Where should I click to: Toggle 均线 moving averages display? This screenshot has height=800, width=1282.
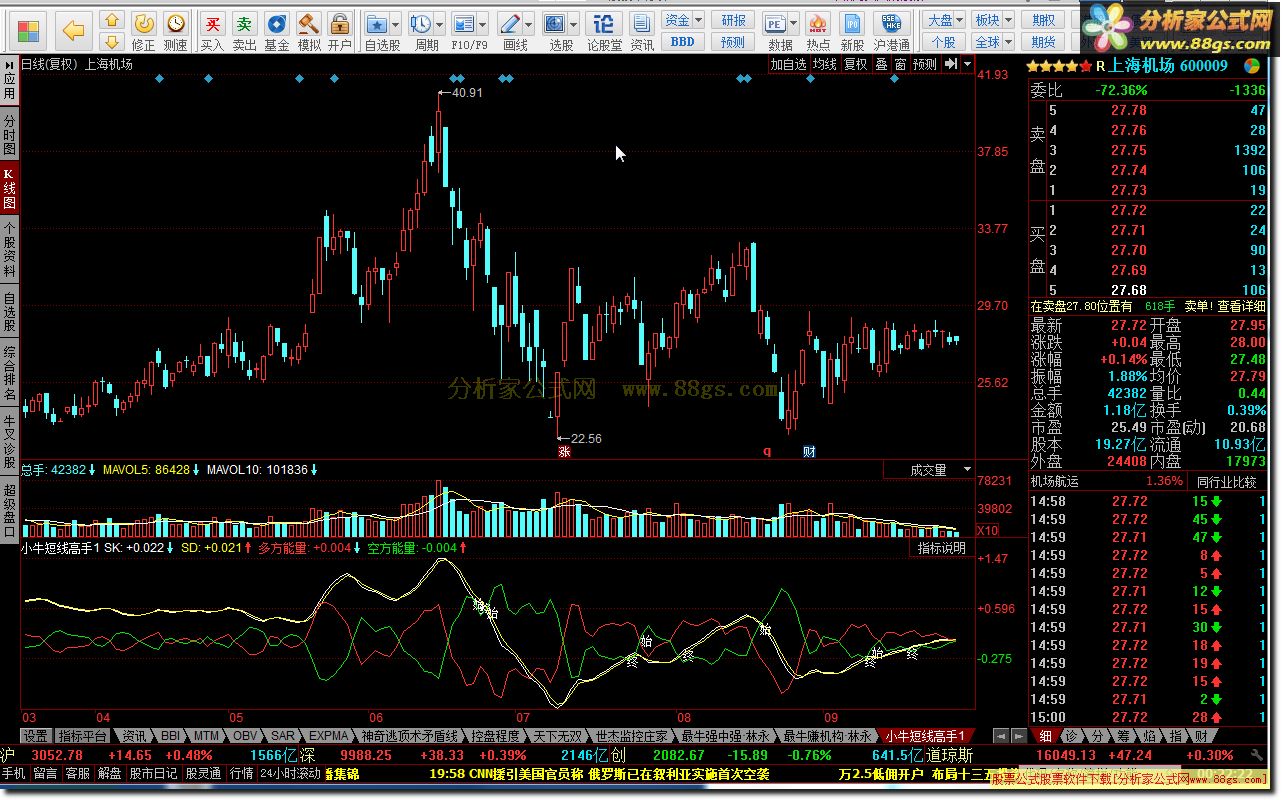point(825,64)
